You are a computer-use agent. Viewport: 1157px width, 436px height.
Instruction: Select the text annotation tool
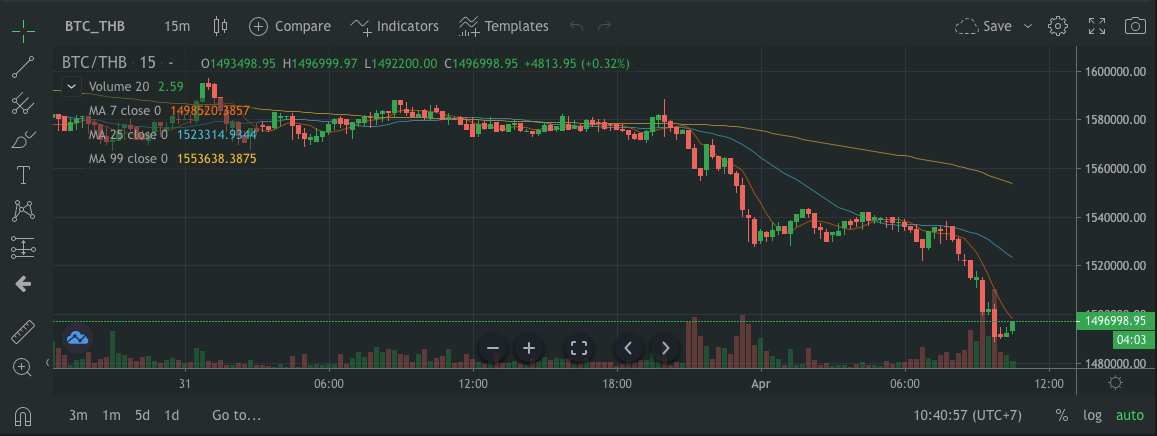click(x=22, y=175)
